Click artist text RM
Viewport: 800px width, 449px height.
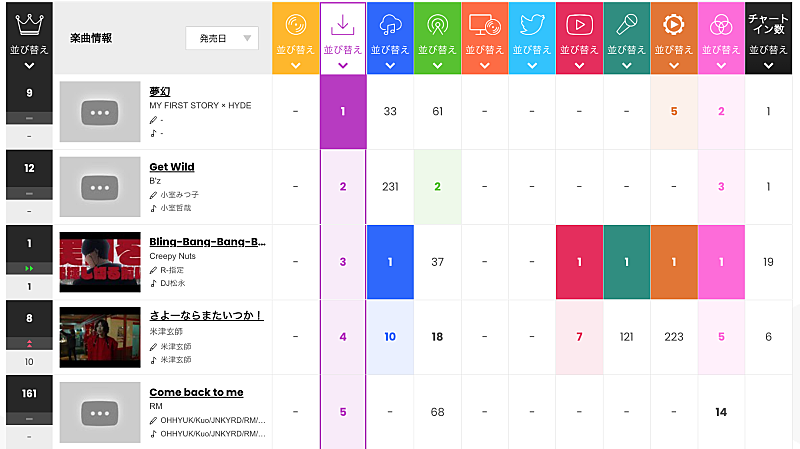tap(156, 406)
